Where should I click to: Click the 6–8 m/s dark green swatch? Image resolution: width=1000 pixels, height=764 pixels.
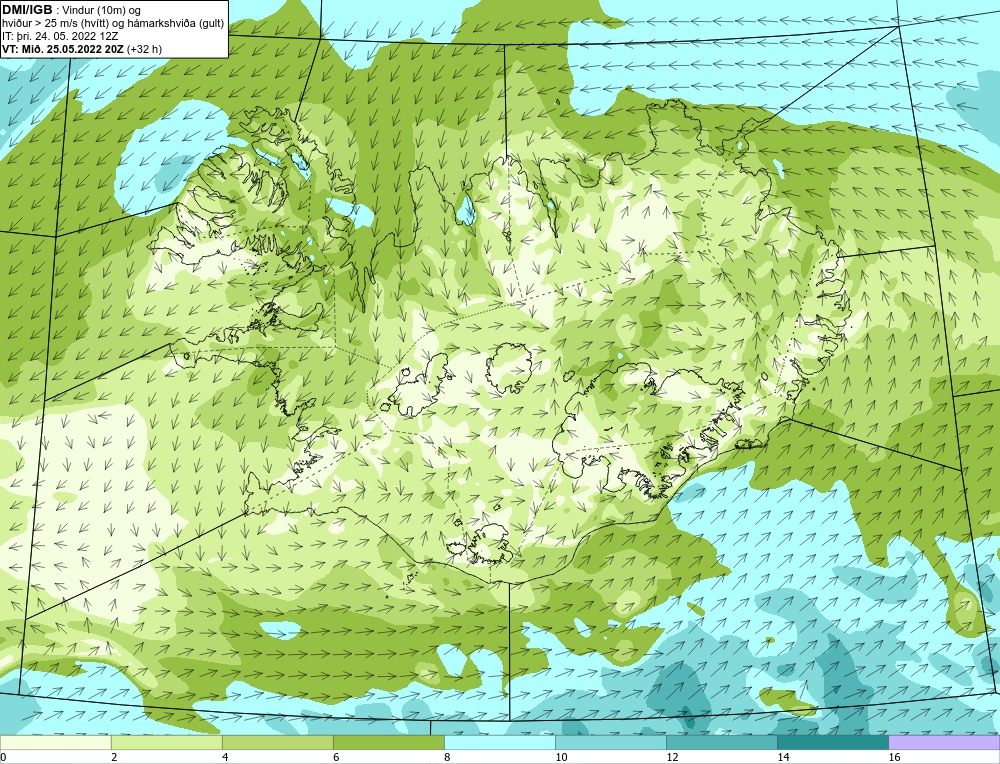point(388,743)
